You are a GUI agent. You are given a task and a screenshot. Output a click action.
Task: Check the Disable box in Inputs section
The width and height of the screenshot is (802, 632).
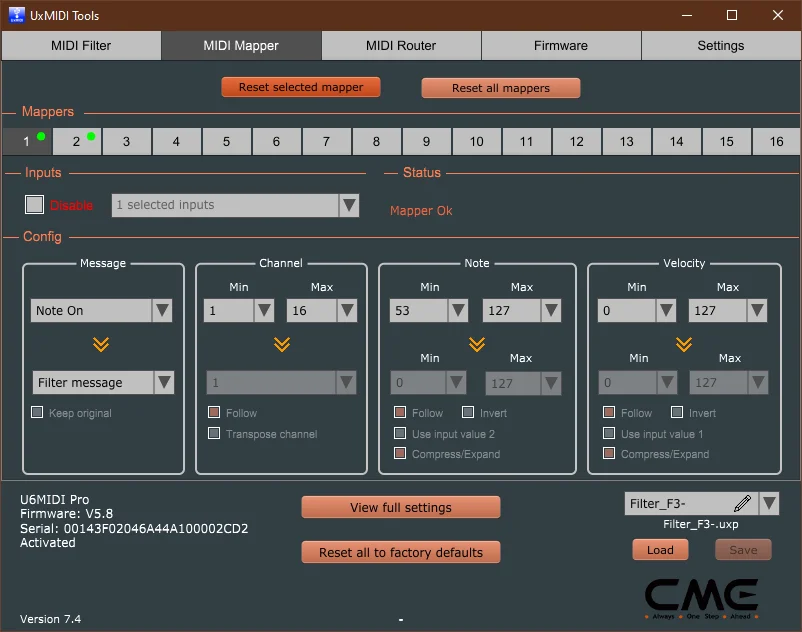(36, 204)
